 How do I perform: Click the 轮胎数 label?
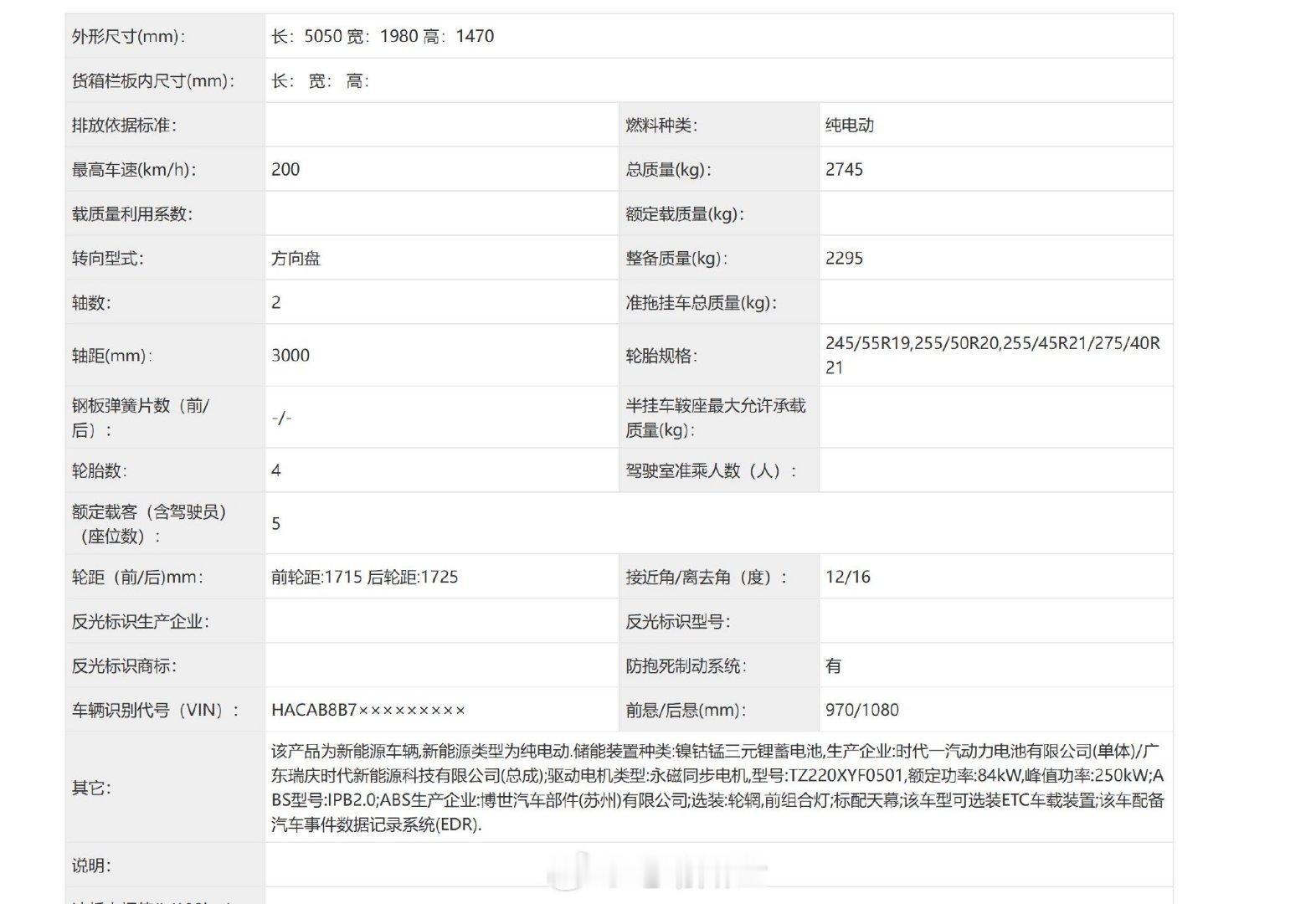(100, 470)
